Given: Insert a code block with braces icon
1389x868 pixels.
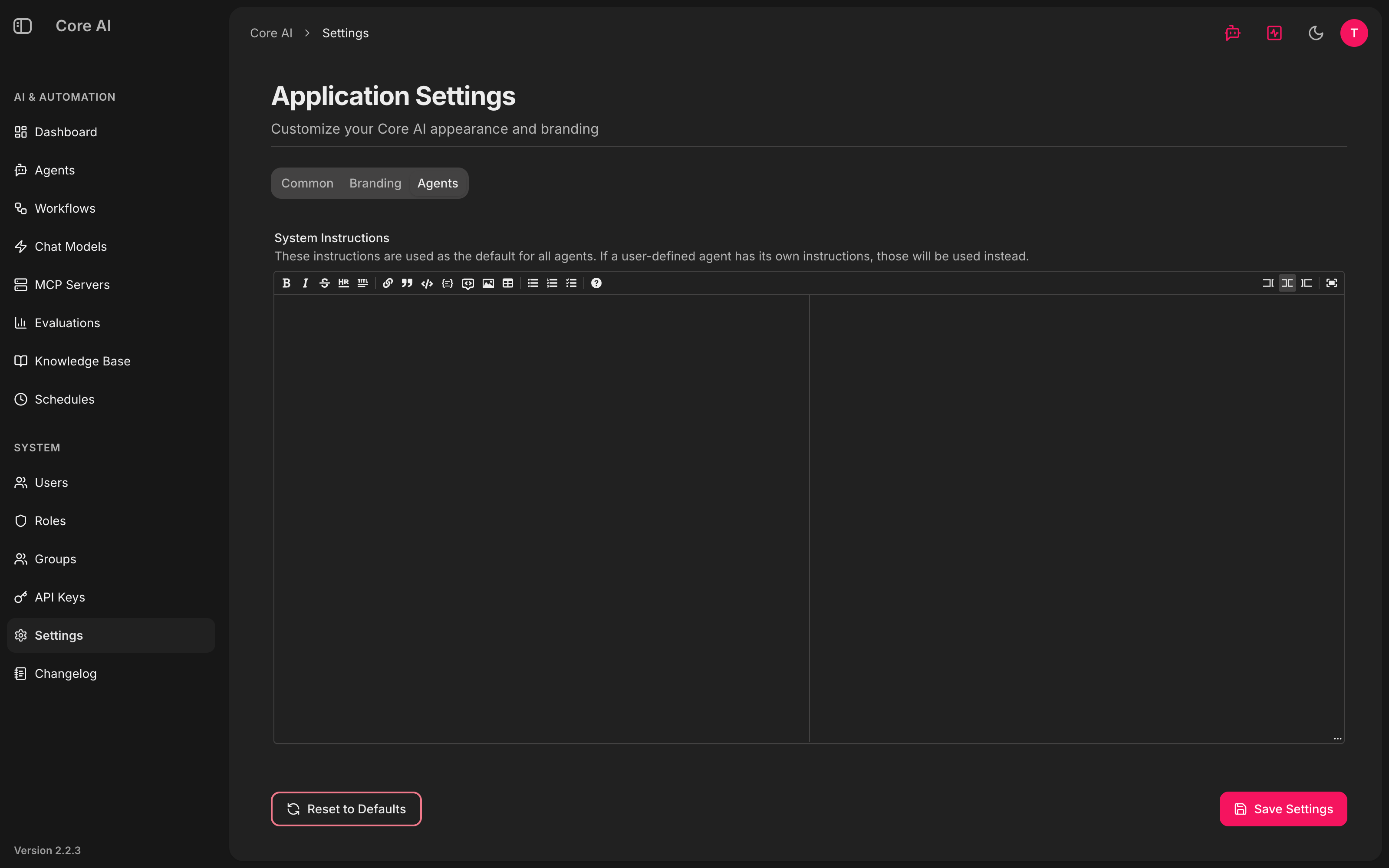Looking at the screenshot, I should tap(447, 283).
